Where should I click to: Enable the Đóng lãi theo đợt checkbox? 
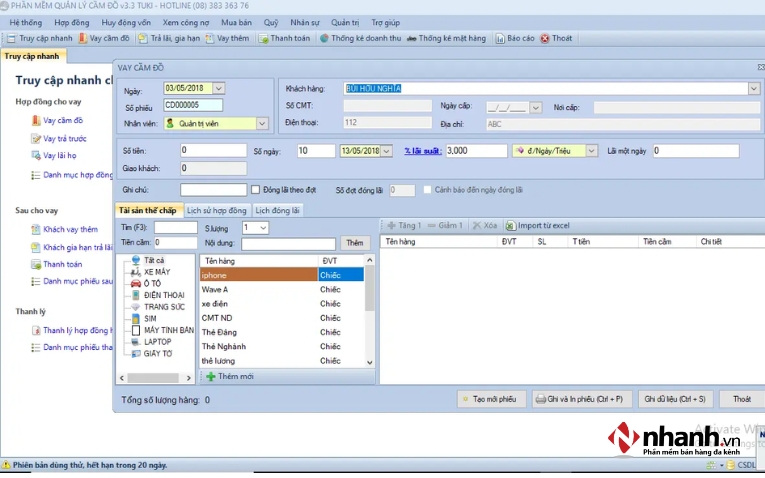tap(257, 189)
